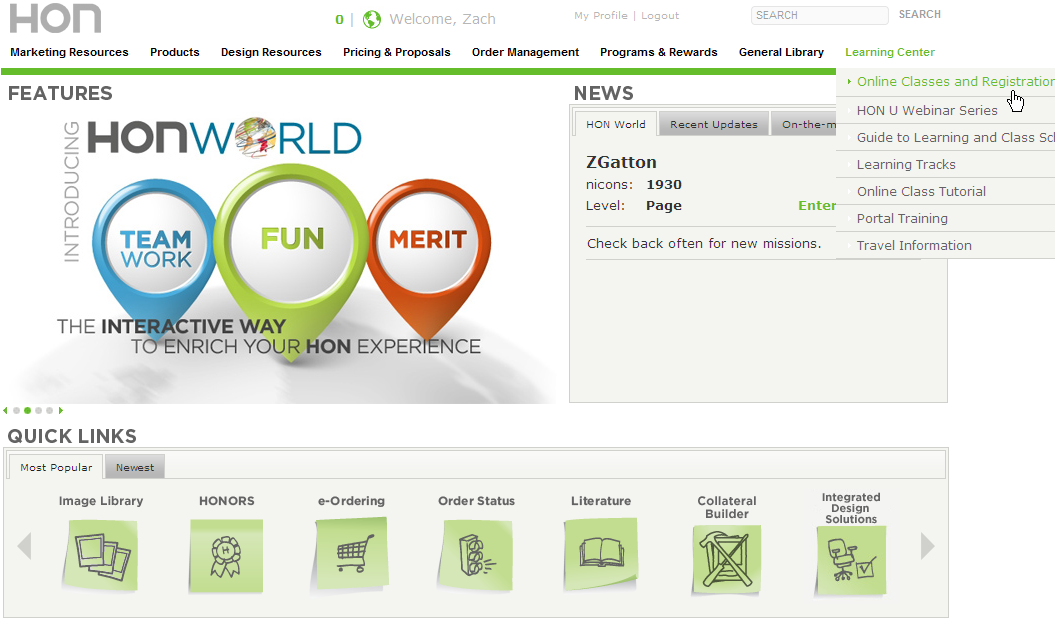This screenshot has height=633, width=1055.
Task: Select the fourth feature slide dot
Action: tap(49, 410)
